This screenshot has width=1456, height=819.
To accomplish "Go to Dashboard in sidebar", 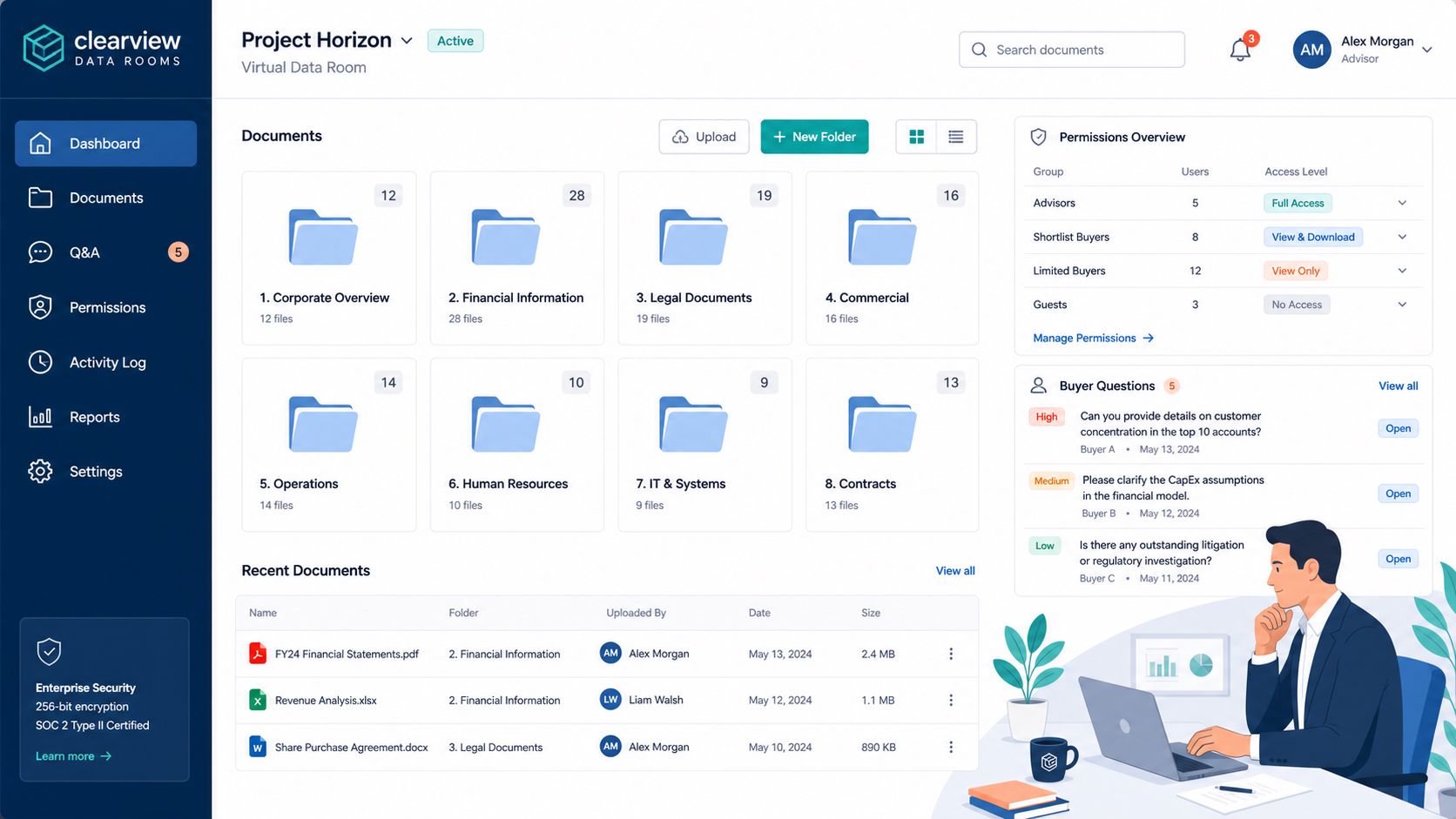I will pyautogui.click(x=105, y=144).
